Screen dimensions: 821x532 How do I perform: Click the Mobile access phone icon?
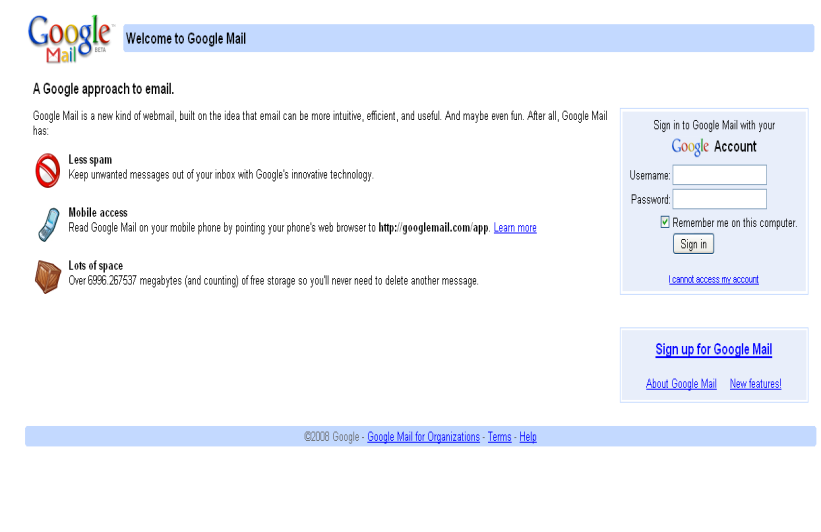point(49,225)
